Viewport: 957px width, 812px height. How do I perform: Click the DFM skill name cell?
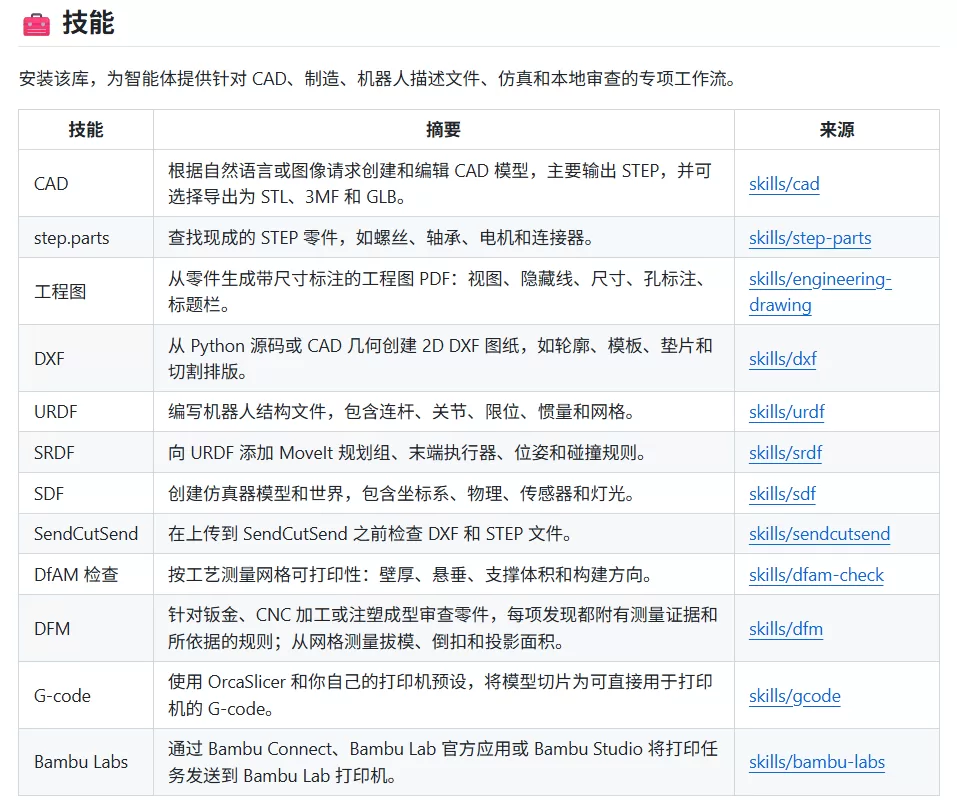(x=86, y=628)
